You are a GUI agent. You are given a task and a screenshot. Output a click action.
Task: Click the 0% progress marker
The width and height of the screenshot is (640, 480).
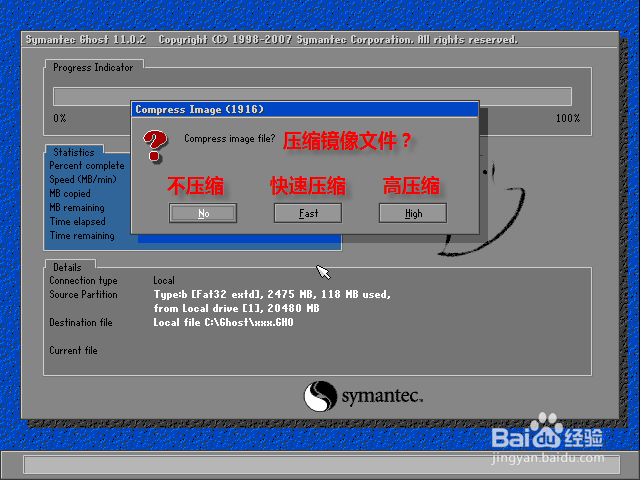(60, 118)
